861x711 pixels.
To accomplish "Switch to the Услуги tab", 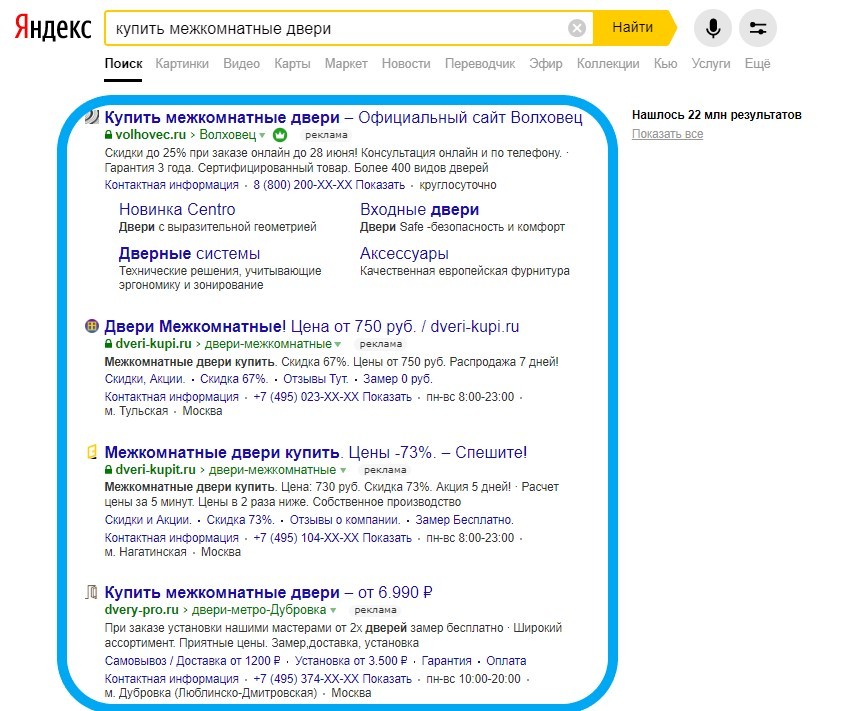I will (711, 64).
